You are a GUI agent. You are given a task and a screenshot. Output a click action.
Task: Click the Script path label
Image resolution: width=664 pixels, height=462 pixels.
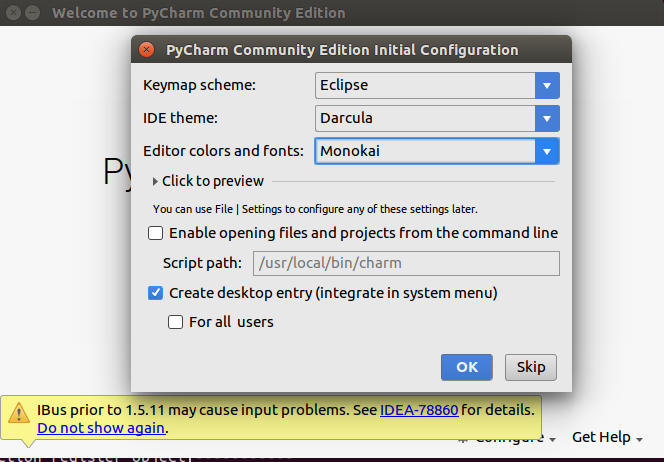tap(202, 263)
